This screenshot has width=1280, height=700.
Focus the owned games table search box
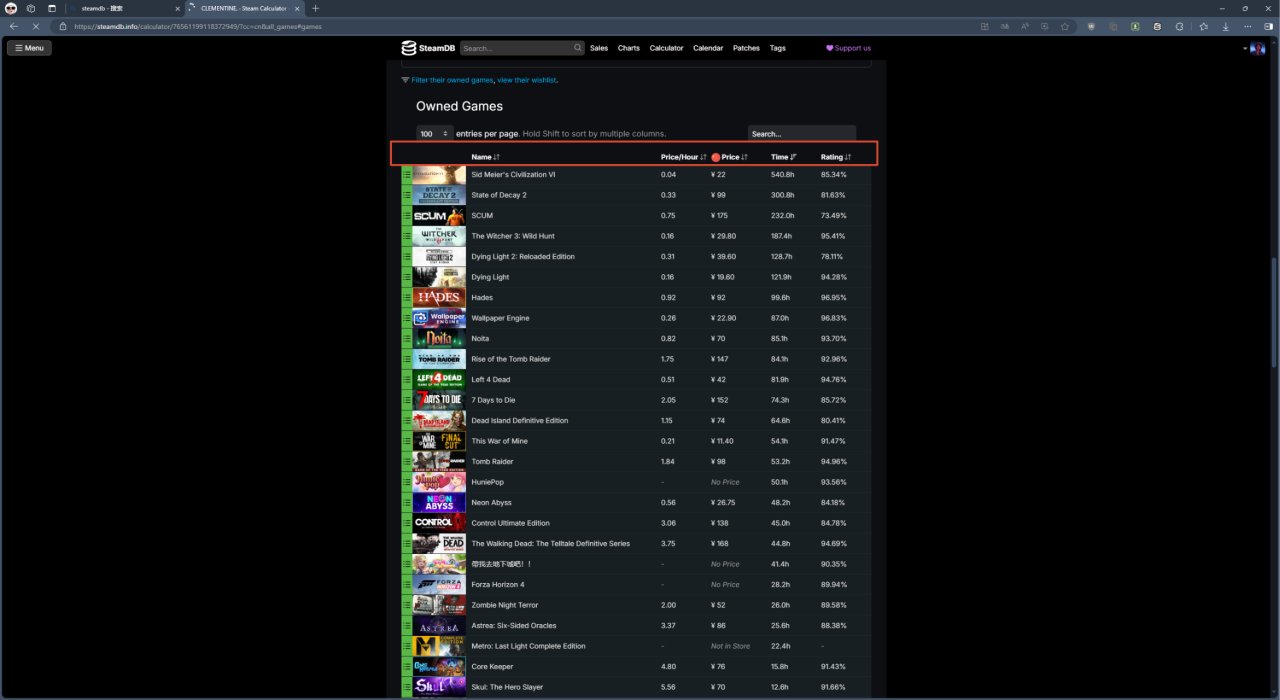click(x=802, y=134)
